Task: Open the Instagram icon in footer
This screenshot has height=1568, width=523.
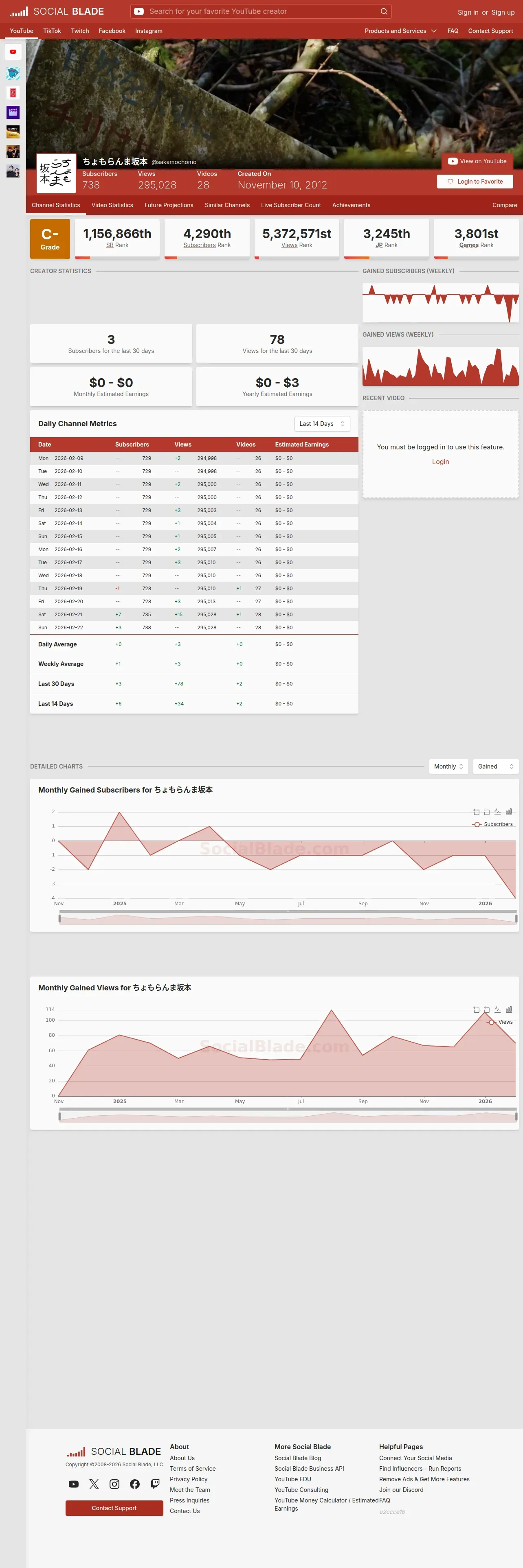Action: point(114,1484)
